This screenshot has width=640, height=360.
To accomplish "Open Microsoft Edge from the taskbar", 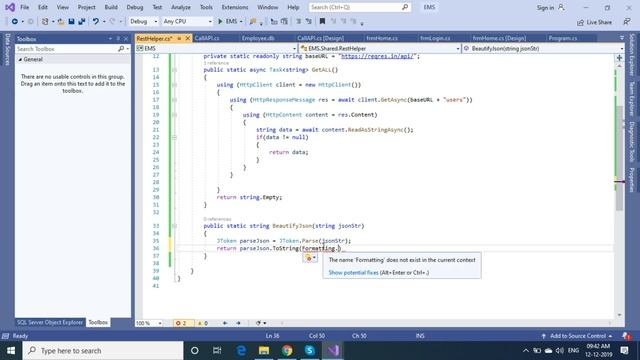I will coord(241,350).
